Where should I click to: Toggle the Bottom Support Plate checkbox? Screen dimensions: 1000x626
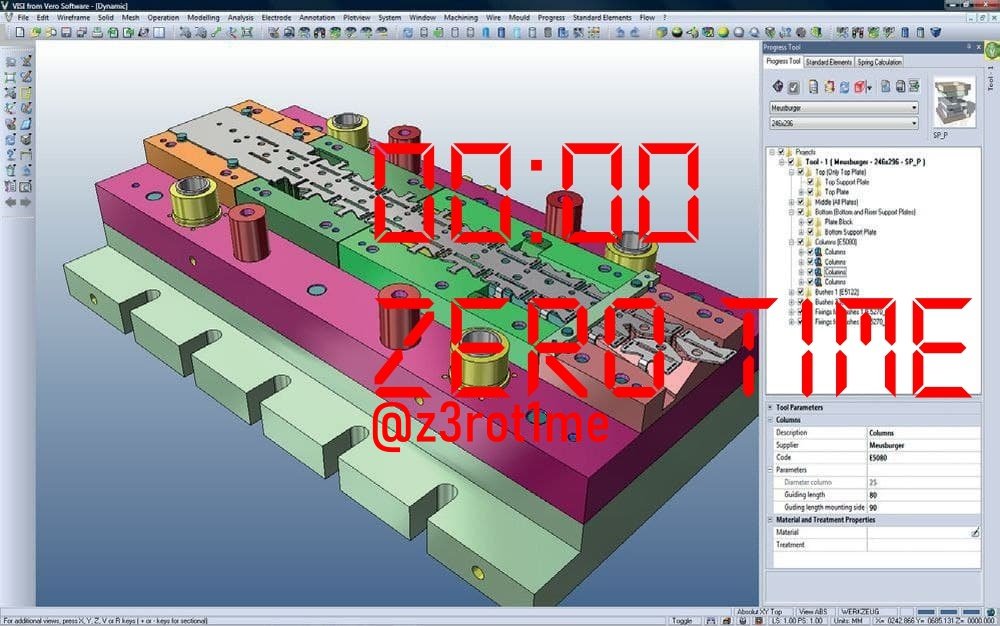[811, 232]
